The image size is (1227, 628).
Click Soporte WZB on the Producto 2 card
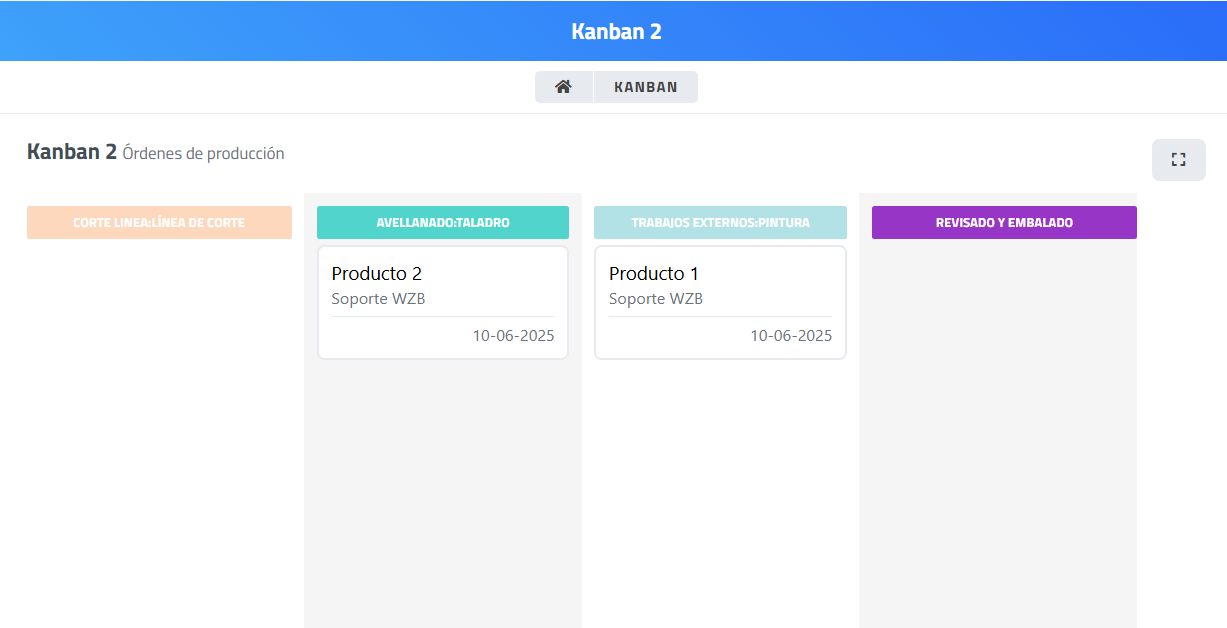pyautogui.click(x=379, y=299)
